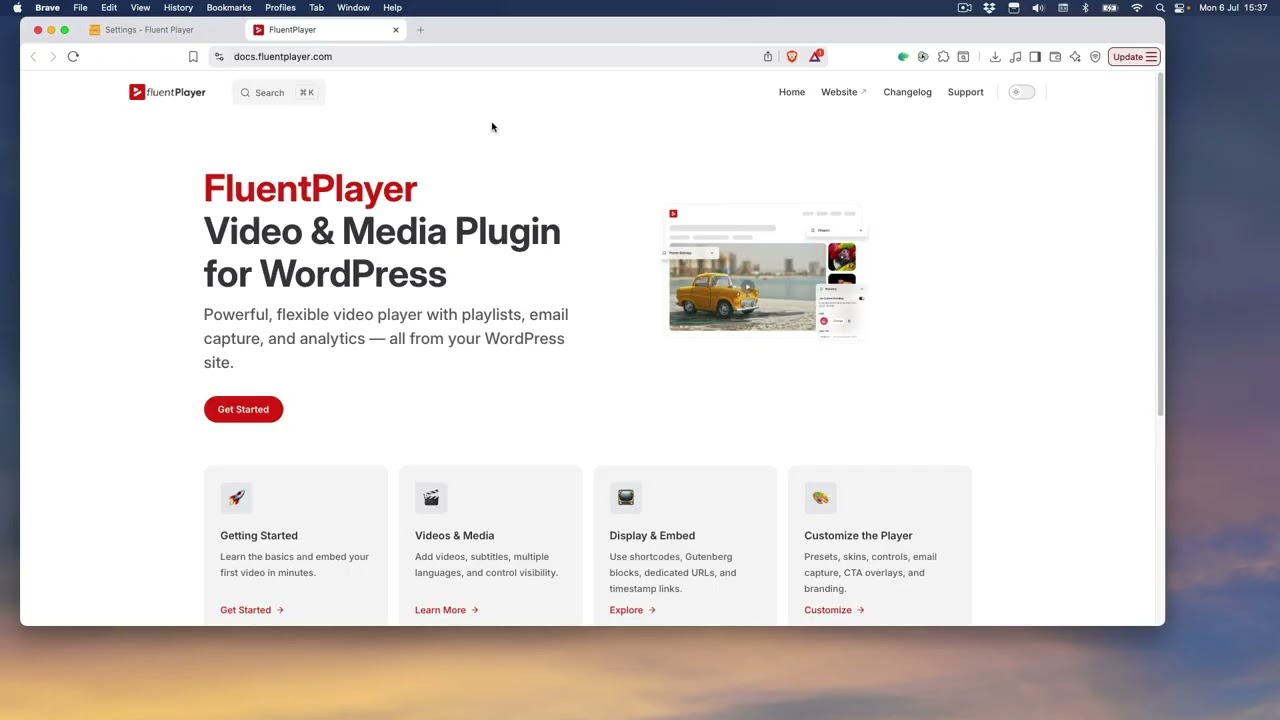Open the Window menu
The width and height of the screenshot is (1280, 720).
(x=353, y=8)
